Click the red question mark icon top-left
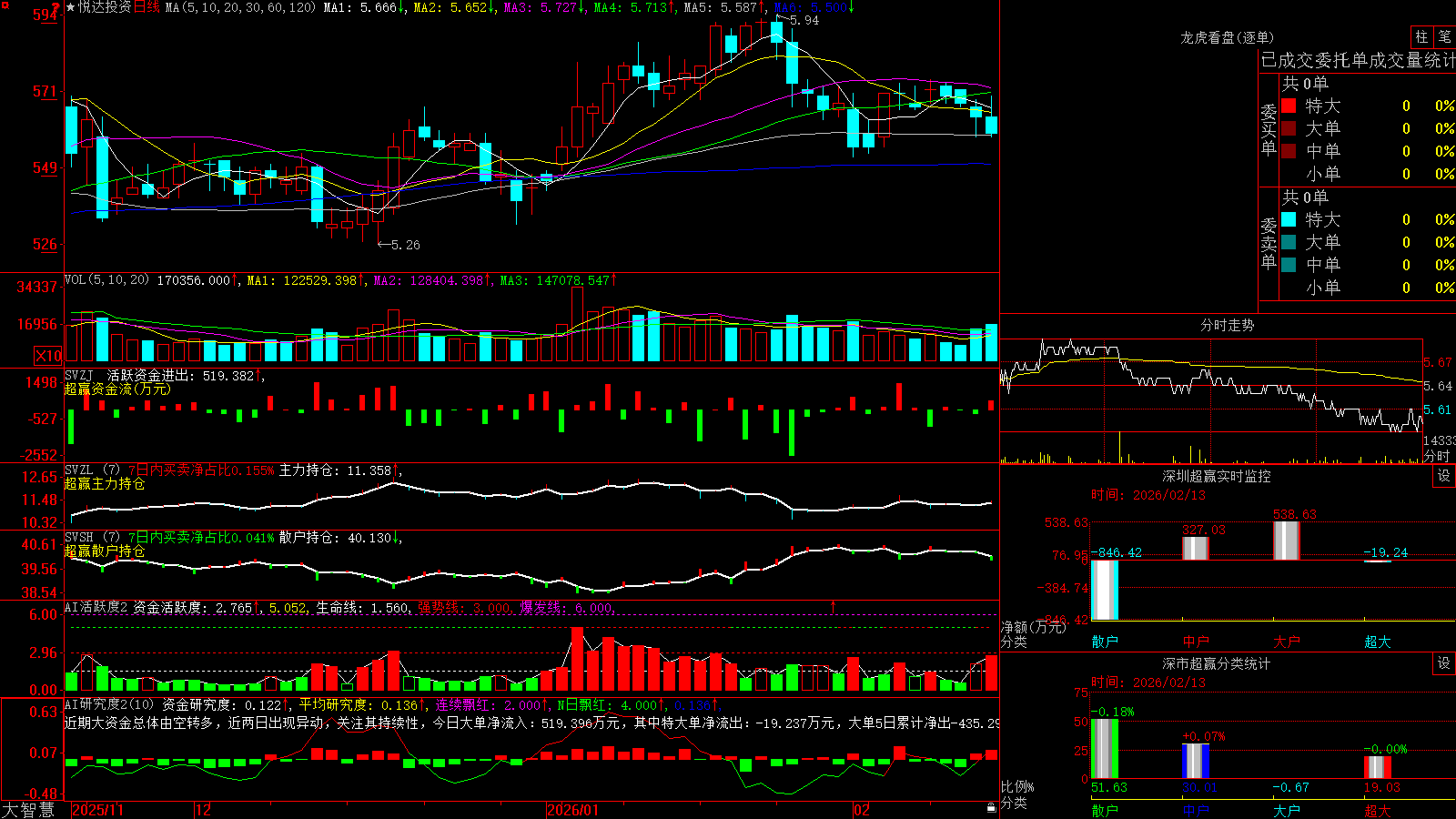 [x=56, y=7]
